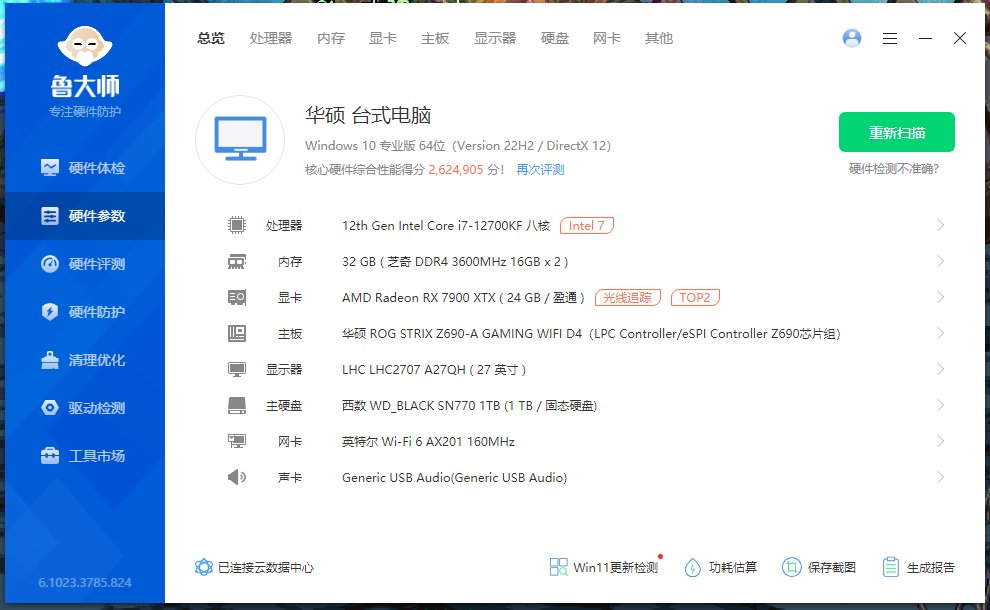Open 清理优化 cleanup section
This screenshot has width=990, height=610.
[x=85, y=360]
